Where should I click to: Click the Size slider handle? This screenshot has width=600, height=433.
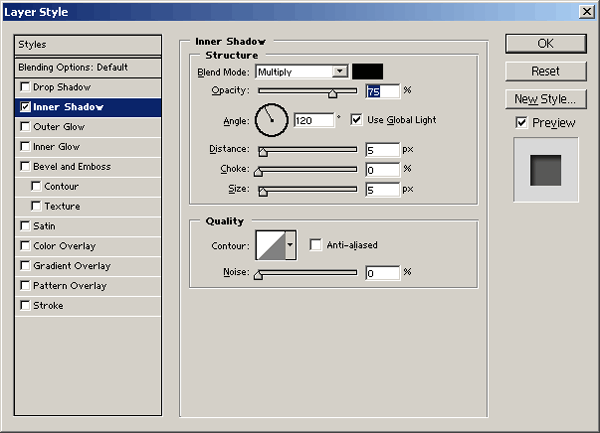coord(263,192)
